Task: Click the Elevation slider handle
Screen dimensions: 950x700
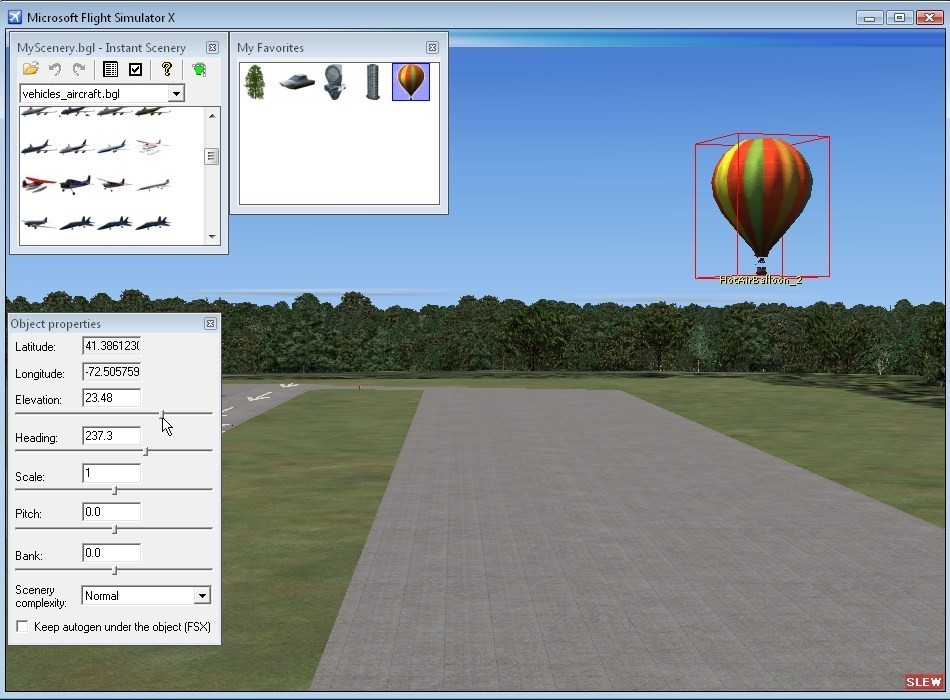Action: pos(163,413)
